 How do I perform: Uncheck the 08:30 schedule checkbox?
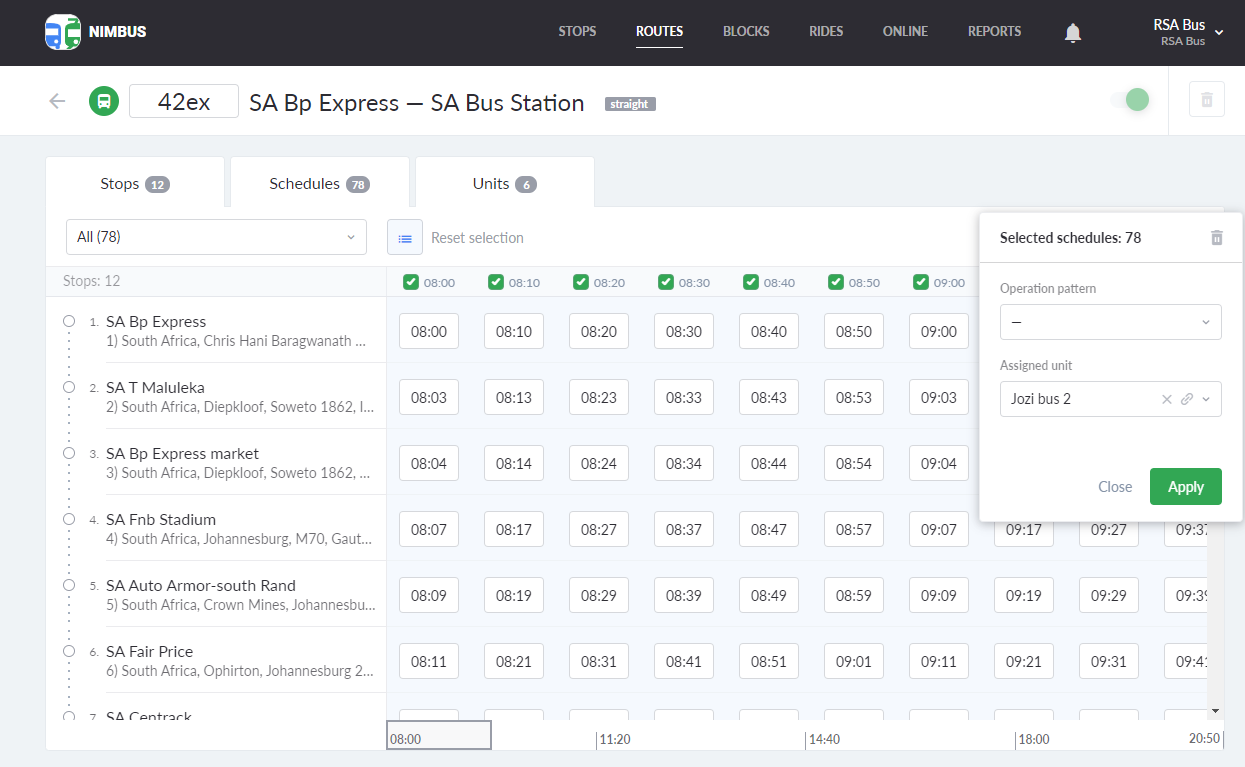[x=666, y=282]
